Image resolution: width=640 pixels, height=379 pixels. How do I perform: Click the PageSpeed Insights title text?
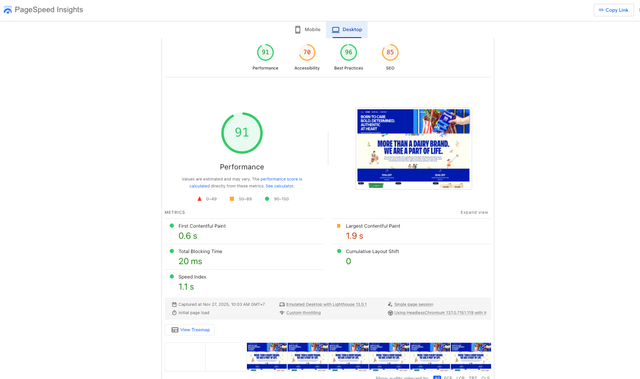pyautogui.click(x=49, y=10)
